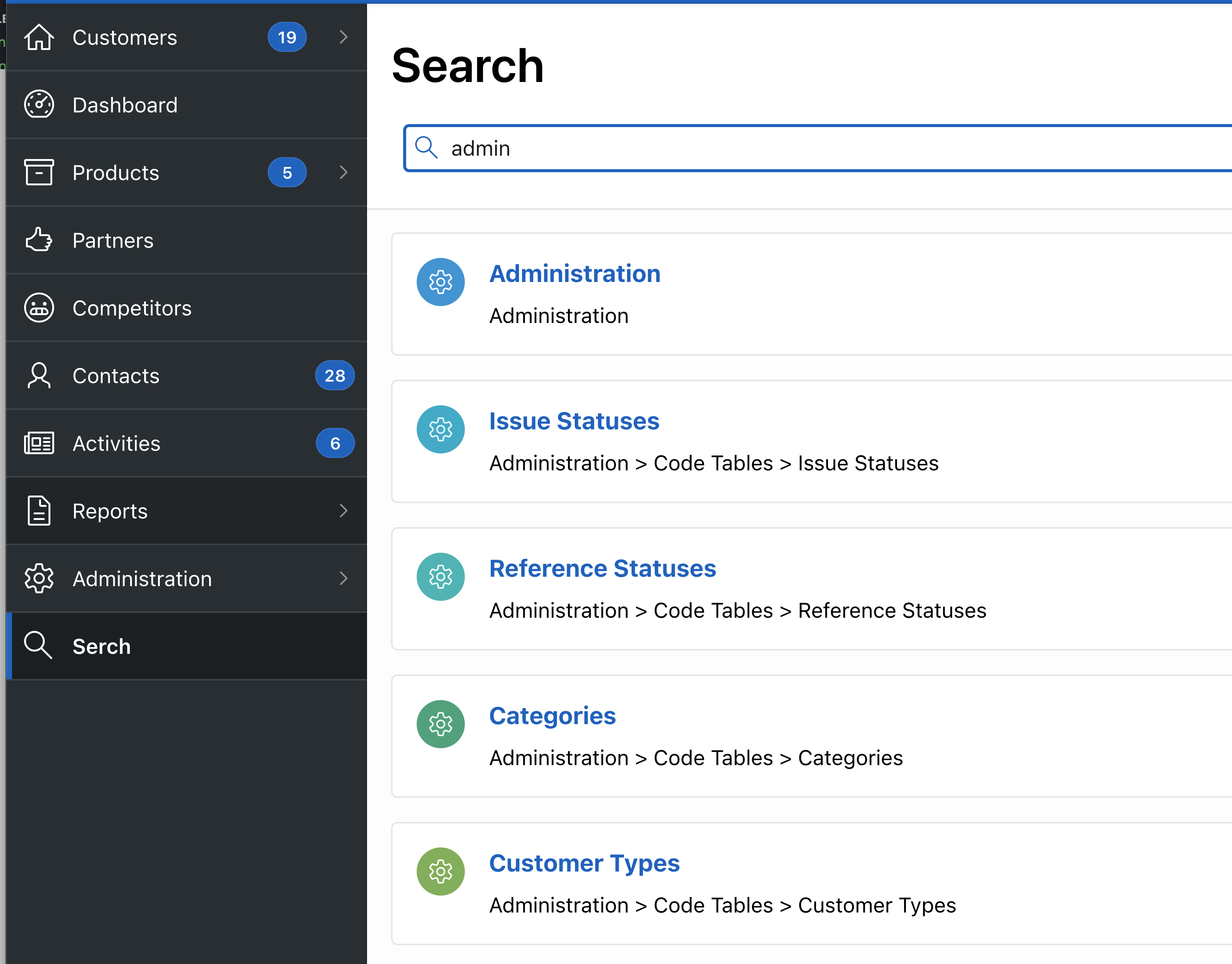Screen dimensions: 1232x964
Task: Click the Competitors face icon
Action: pyautogui.click(x=39, y=308)
